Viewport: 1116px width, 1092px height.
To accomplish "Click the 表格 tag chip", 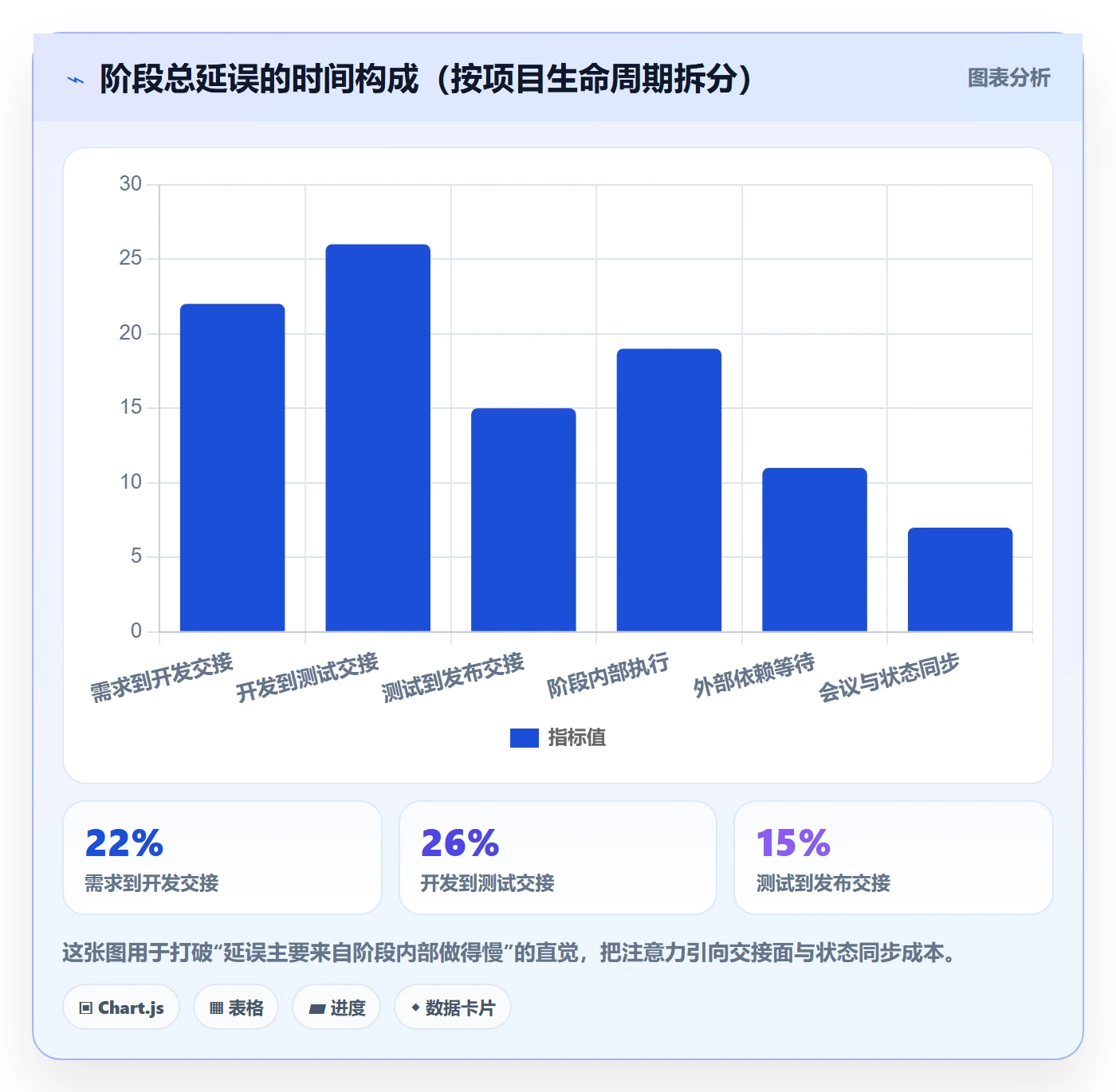I will pyautogui.click(x=236, y=1008).
